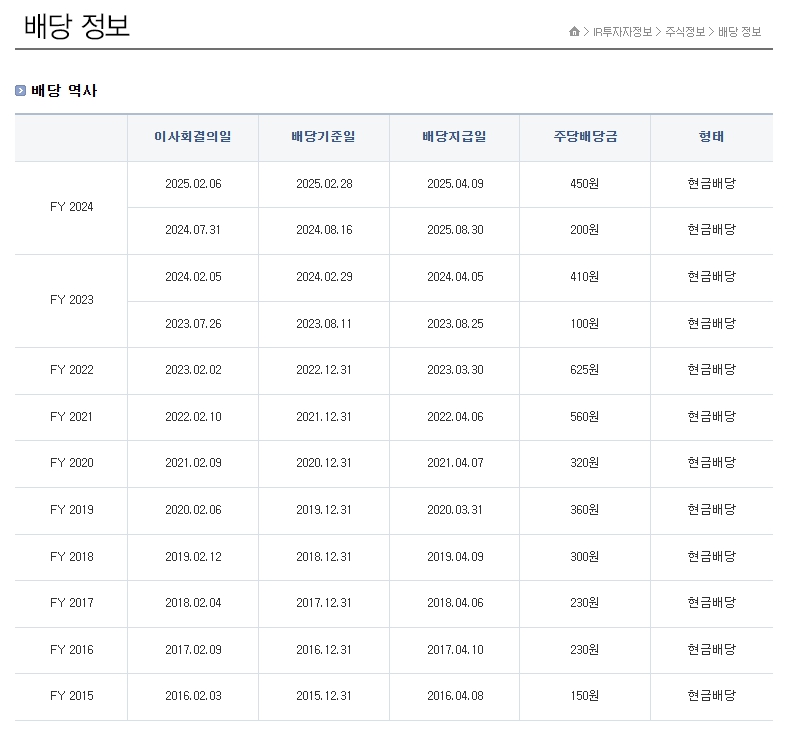
Task: Click the 이사회결의일 column header
Action: (193, 137)
